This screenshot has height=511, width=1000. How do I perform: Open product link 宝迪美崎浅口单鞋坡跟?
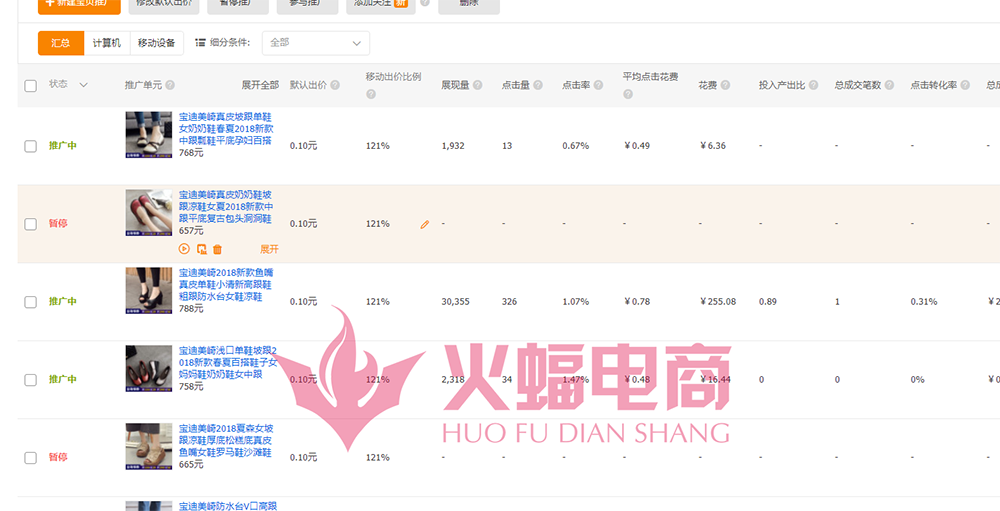(x=228, y=362)
